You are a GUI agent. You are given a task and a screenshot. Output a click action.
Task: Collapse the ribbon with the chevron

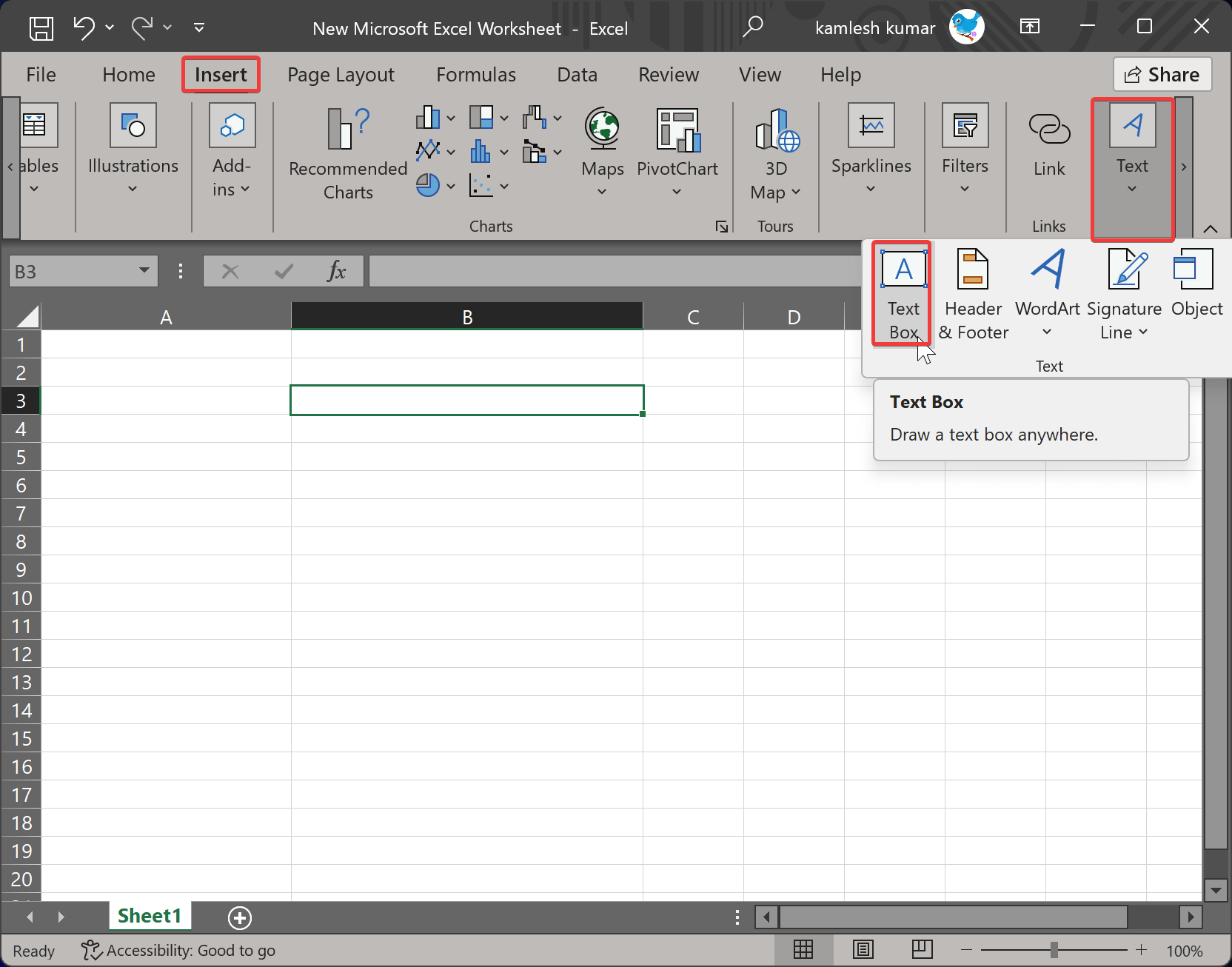pyautogui.click(x=1211, y=228)
